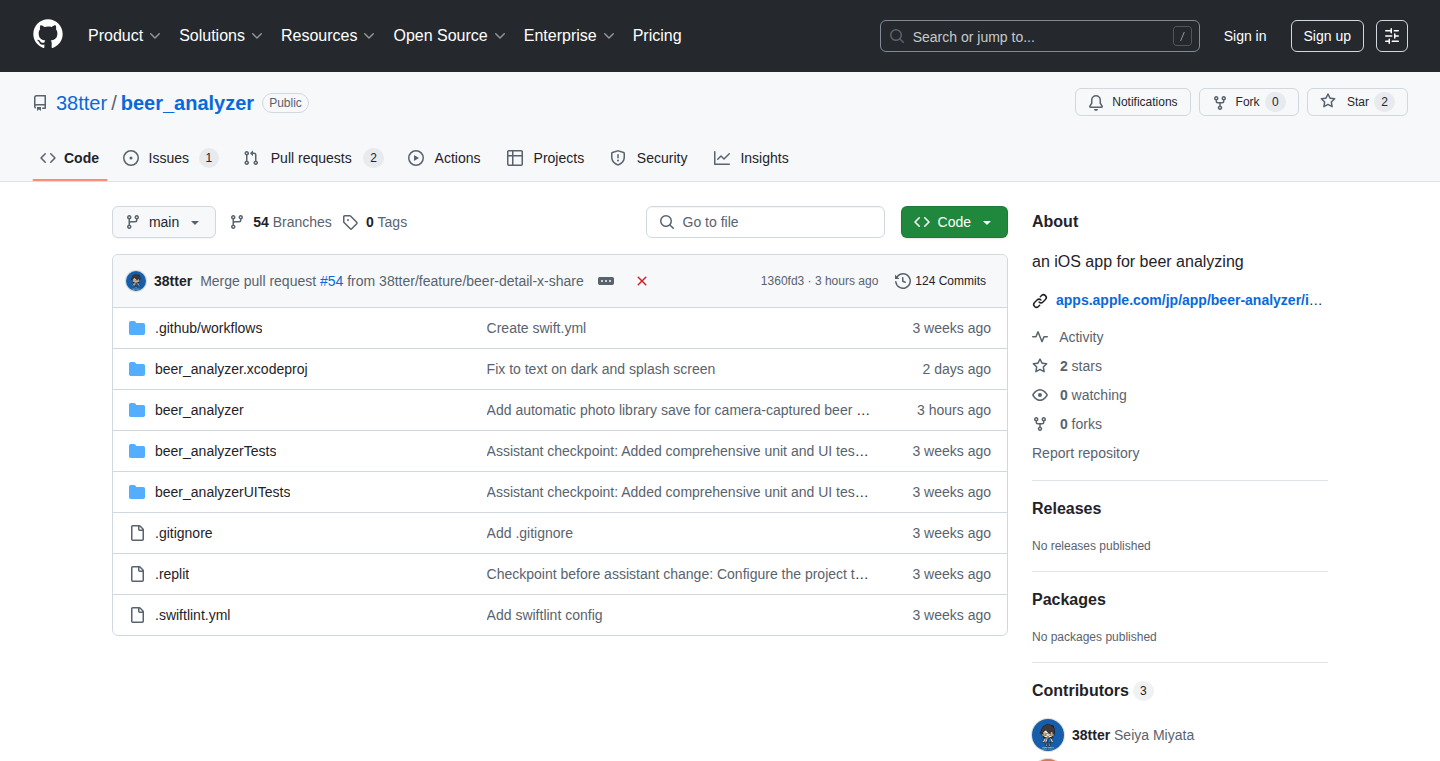
Task: Open the Pricing page
Action: pos(657,36)
